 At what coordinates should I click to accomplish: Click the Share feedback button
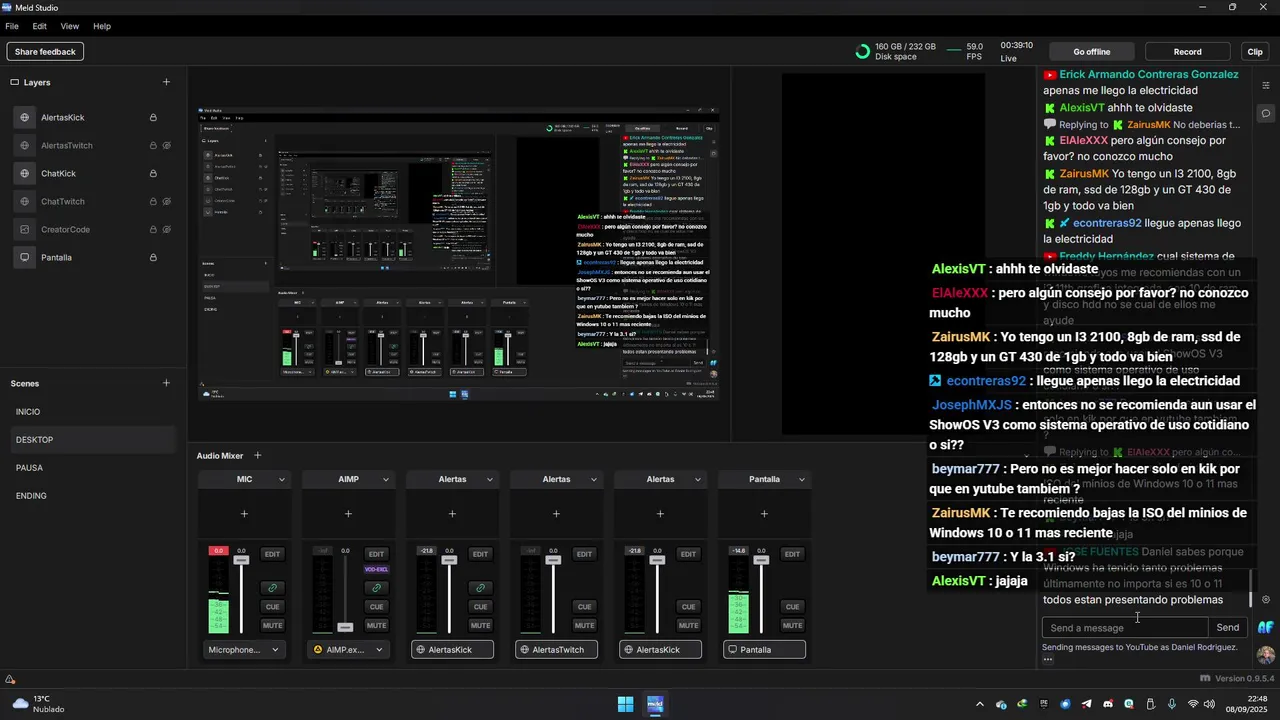tap(45, 52)
